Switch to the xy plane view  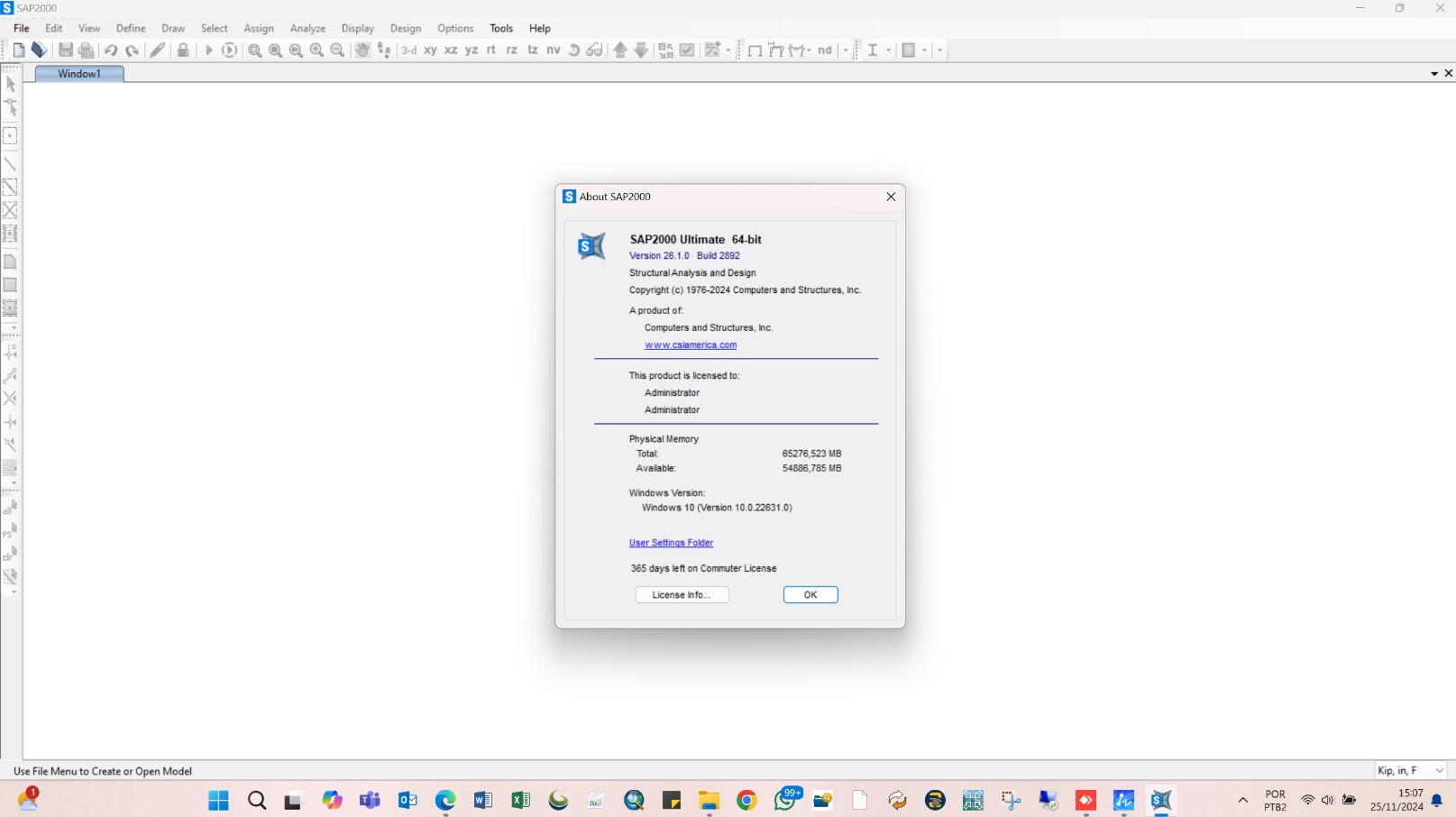[430, 50]
